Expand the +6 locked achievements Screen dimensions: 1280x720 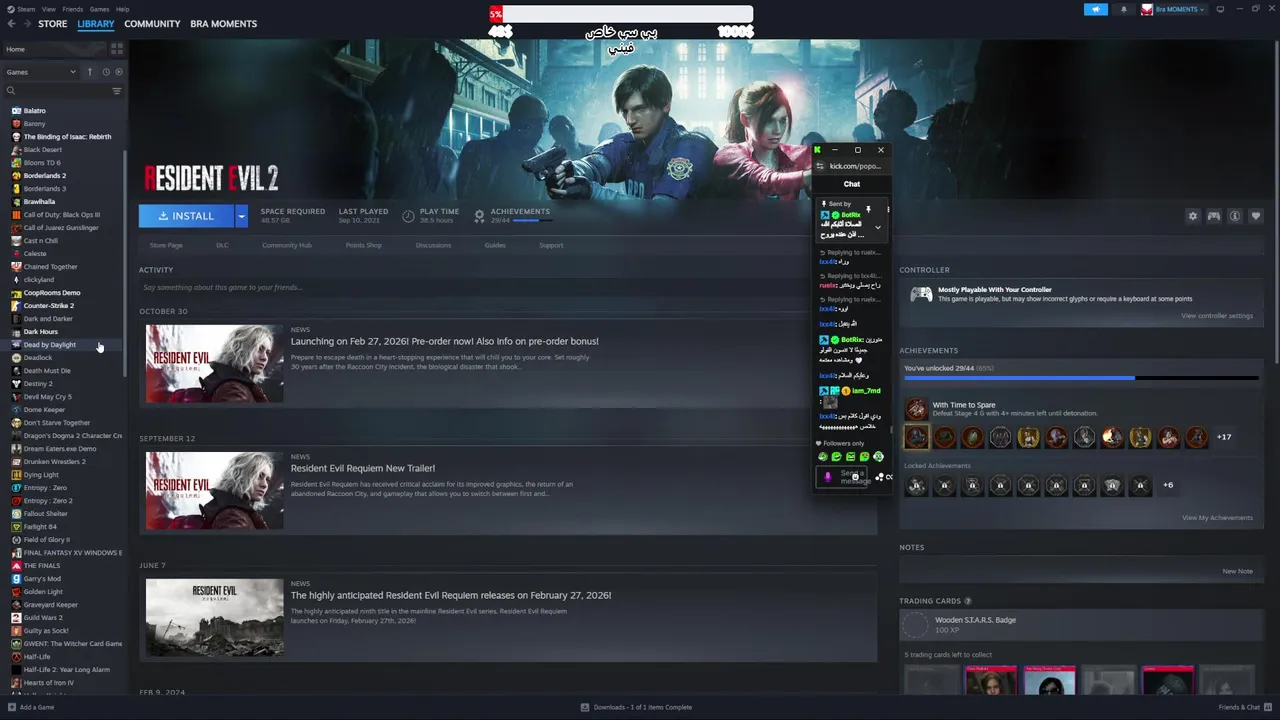point(1167,485)
